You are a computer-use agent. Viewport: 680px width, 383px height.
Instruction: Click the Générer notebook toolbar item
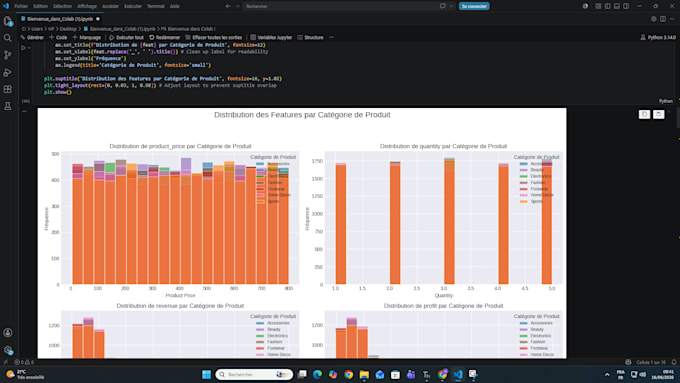coord(33,37)
